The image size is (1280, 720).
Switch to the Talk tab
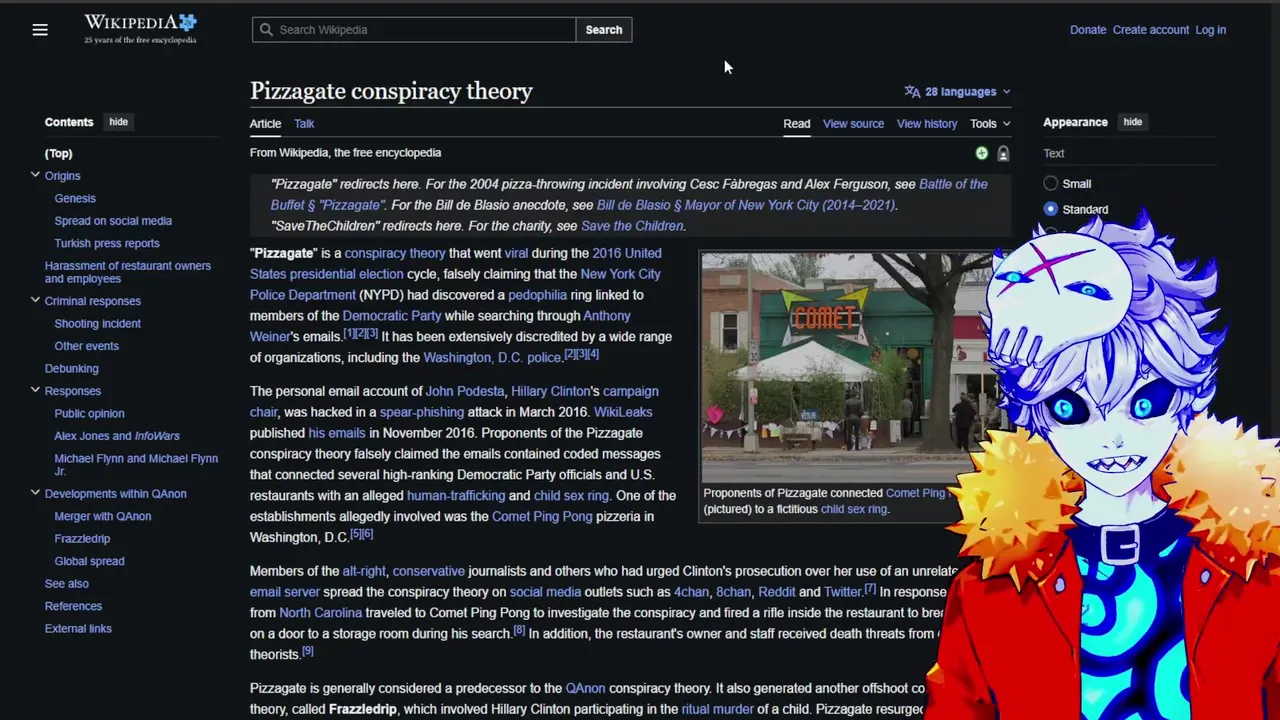click(304, 124)
